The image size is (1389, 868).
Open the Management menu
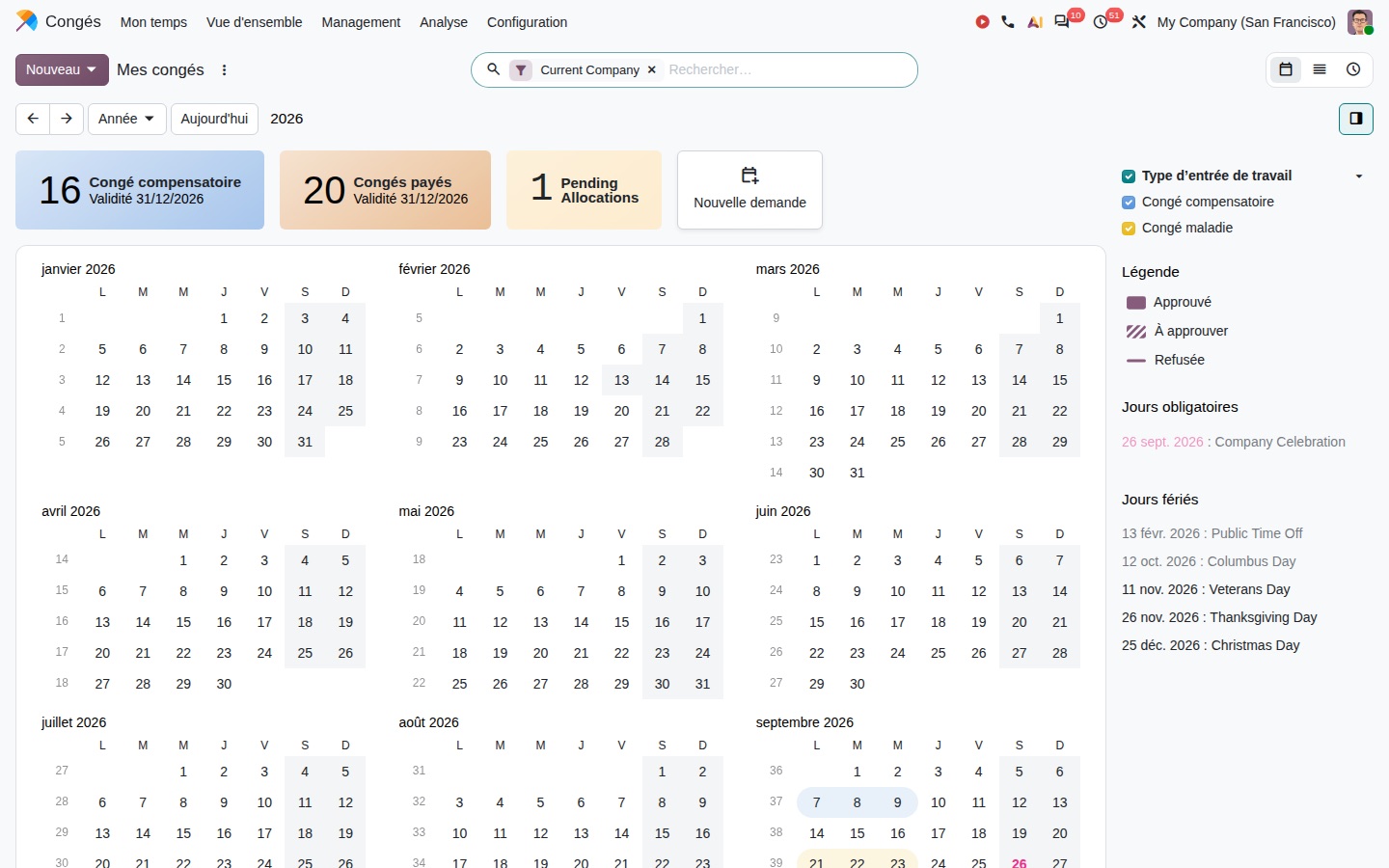point(361,22)
